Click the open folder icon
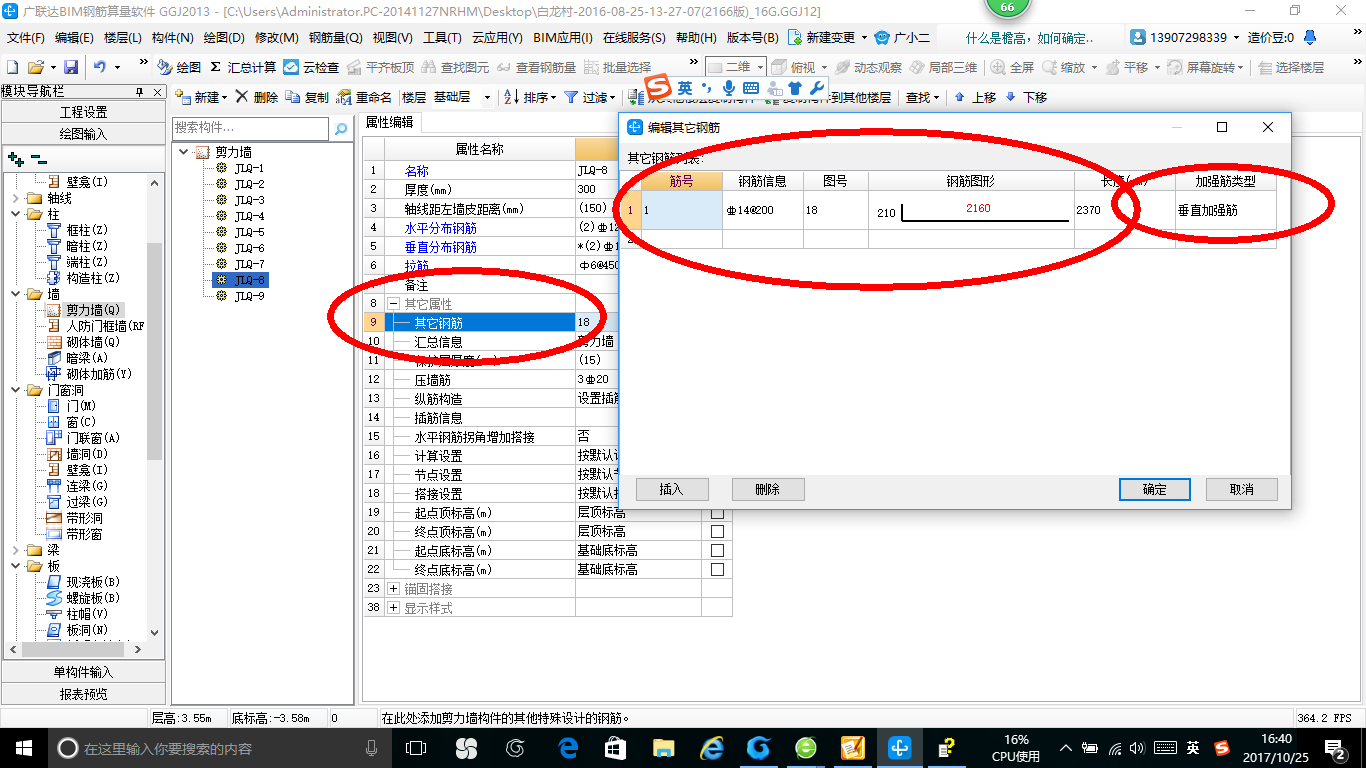 (x=35, y=67)
